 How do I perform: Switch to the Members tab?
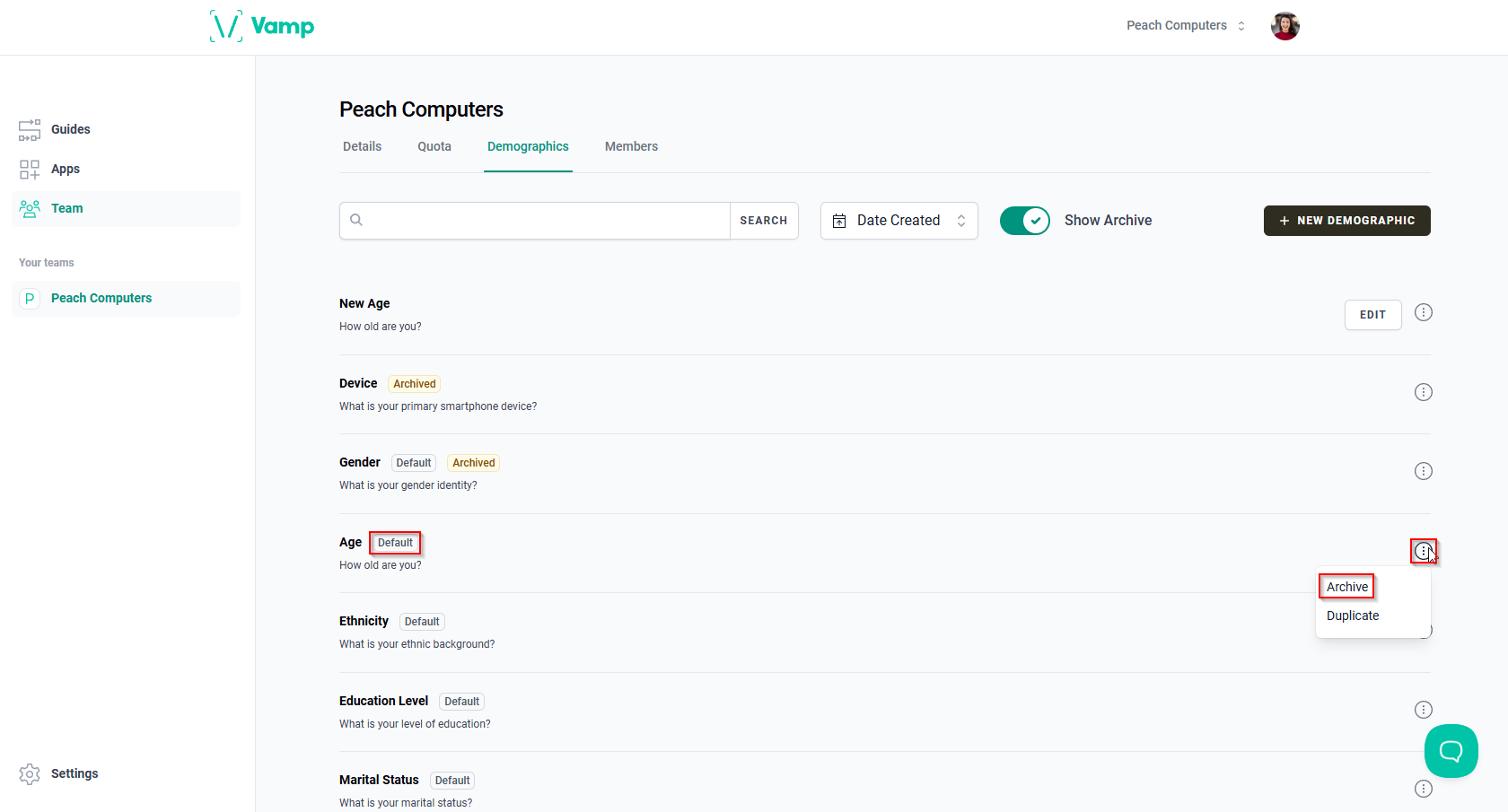[x=631, y=146]
